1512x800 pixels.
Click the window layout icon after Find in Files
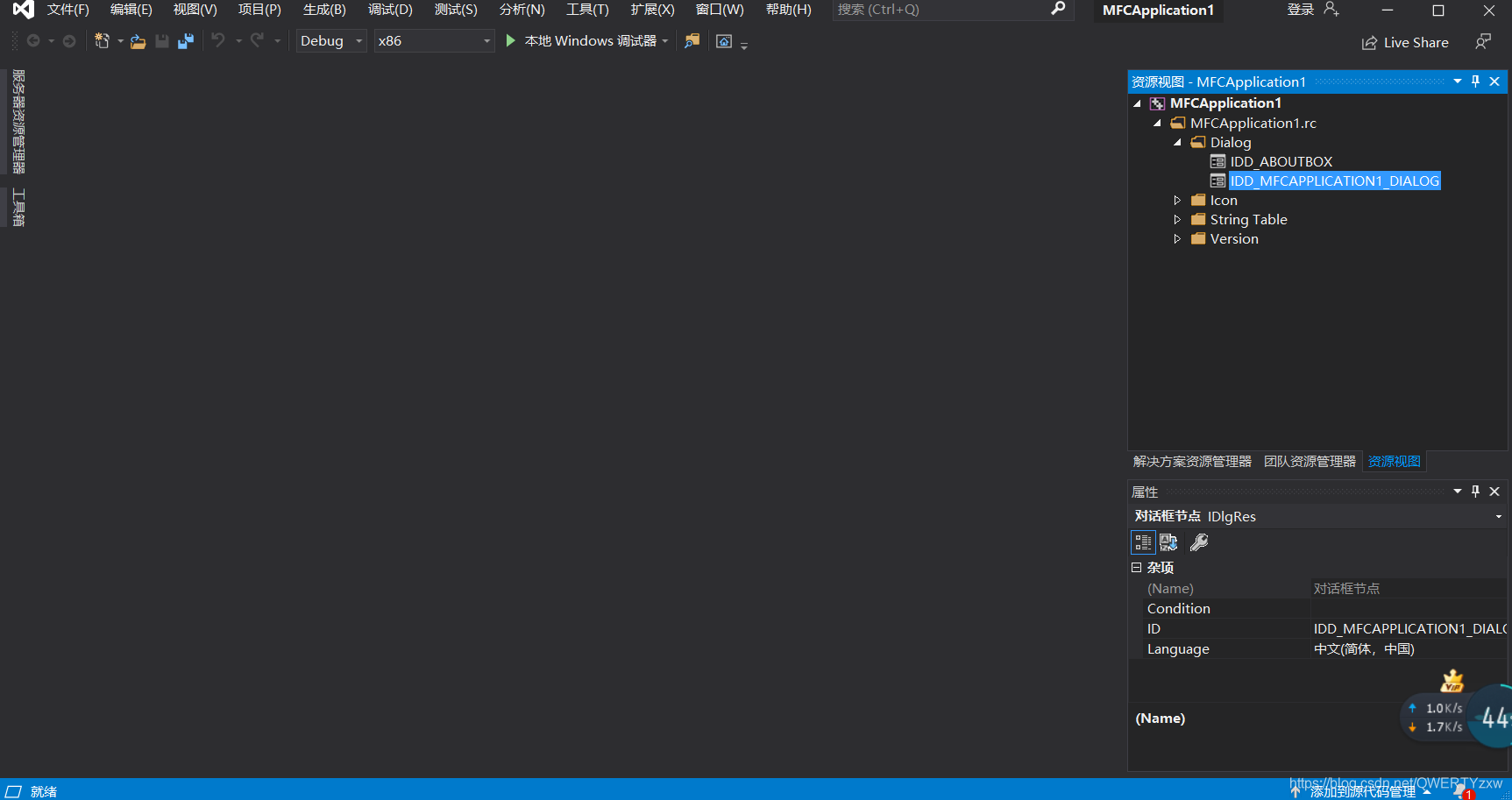[x=724, y=41]
